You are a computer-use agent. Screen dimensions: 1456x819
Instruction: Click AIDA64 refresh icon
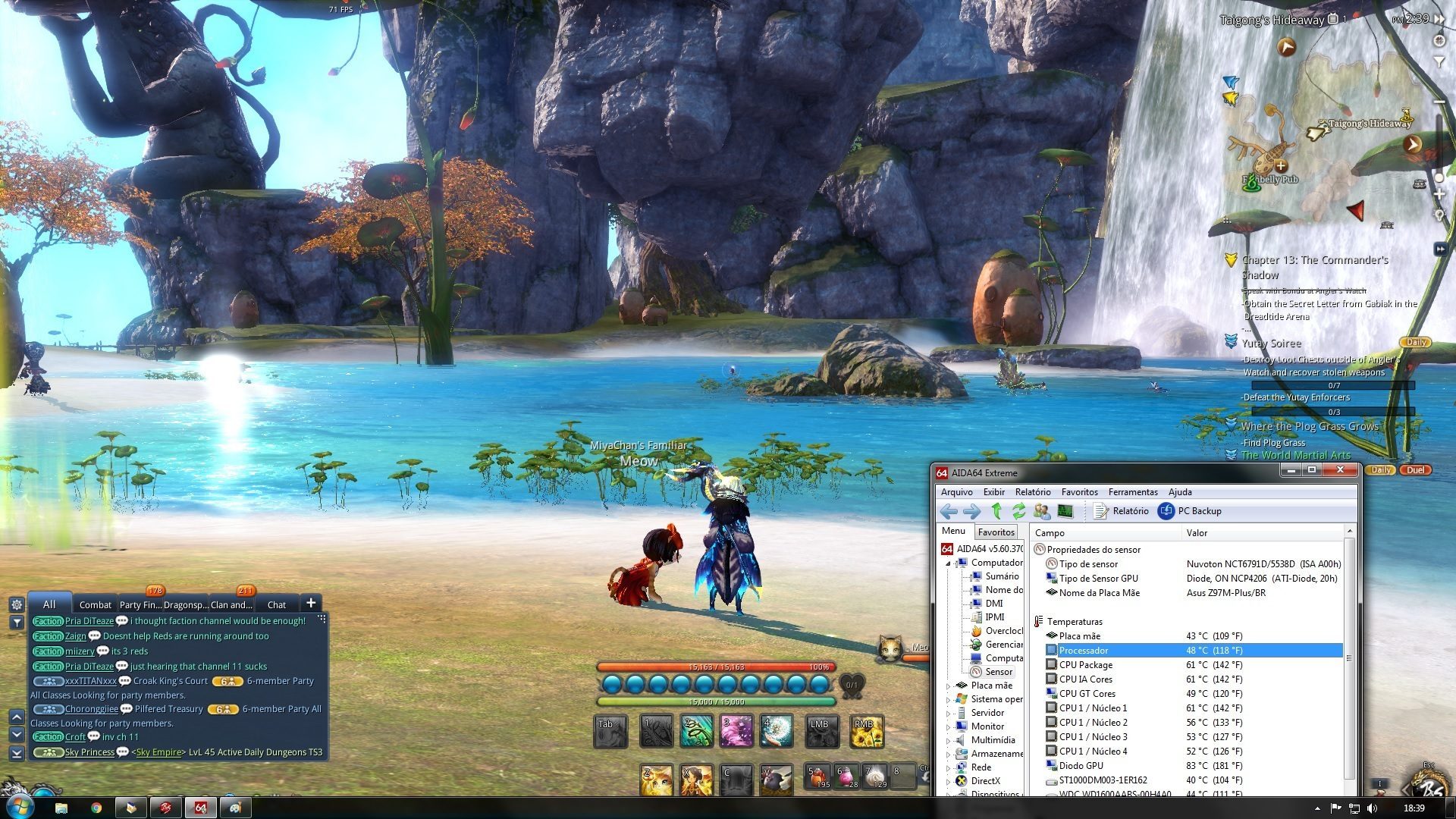coord(1018,511)
